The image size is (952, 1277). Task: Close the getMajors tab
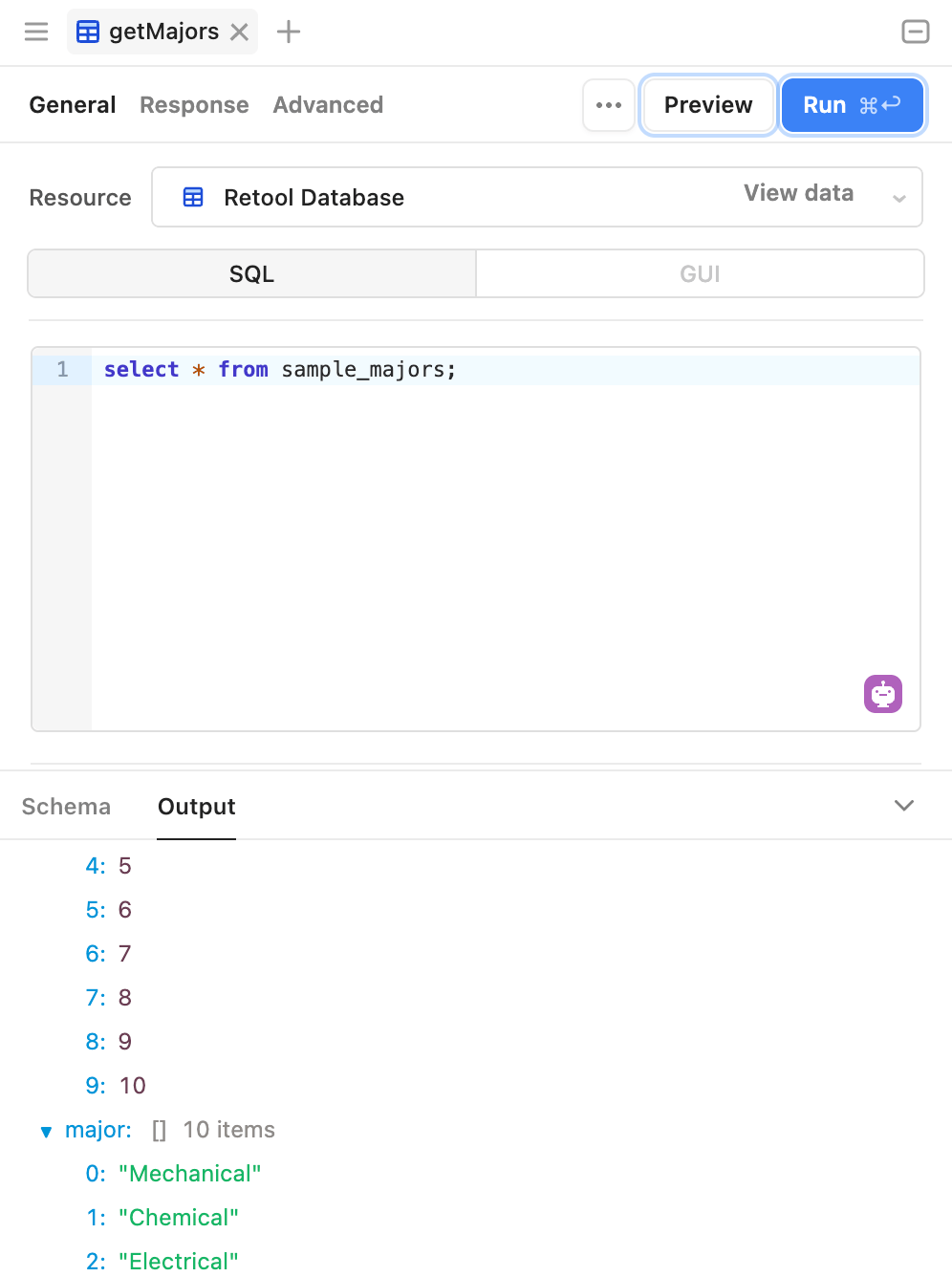coord(240,32)
